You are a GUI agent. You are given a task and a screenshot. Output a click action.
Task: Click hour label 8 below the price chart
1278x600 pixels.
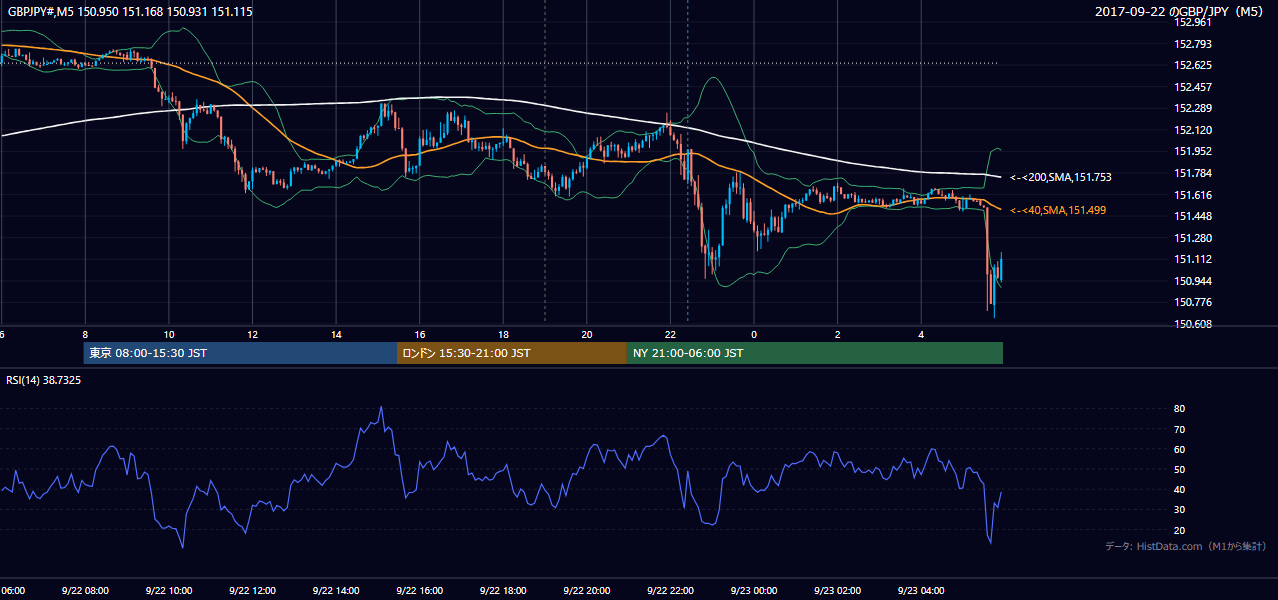click(85, 335)
